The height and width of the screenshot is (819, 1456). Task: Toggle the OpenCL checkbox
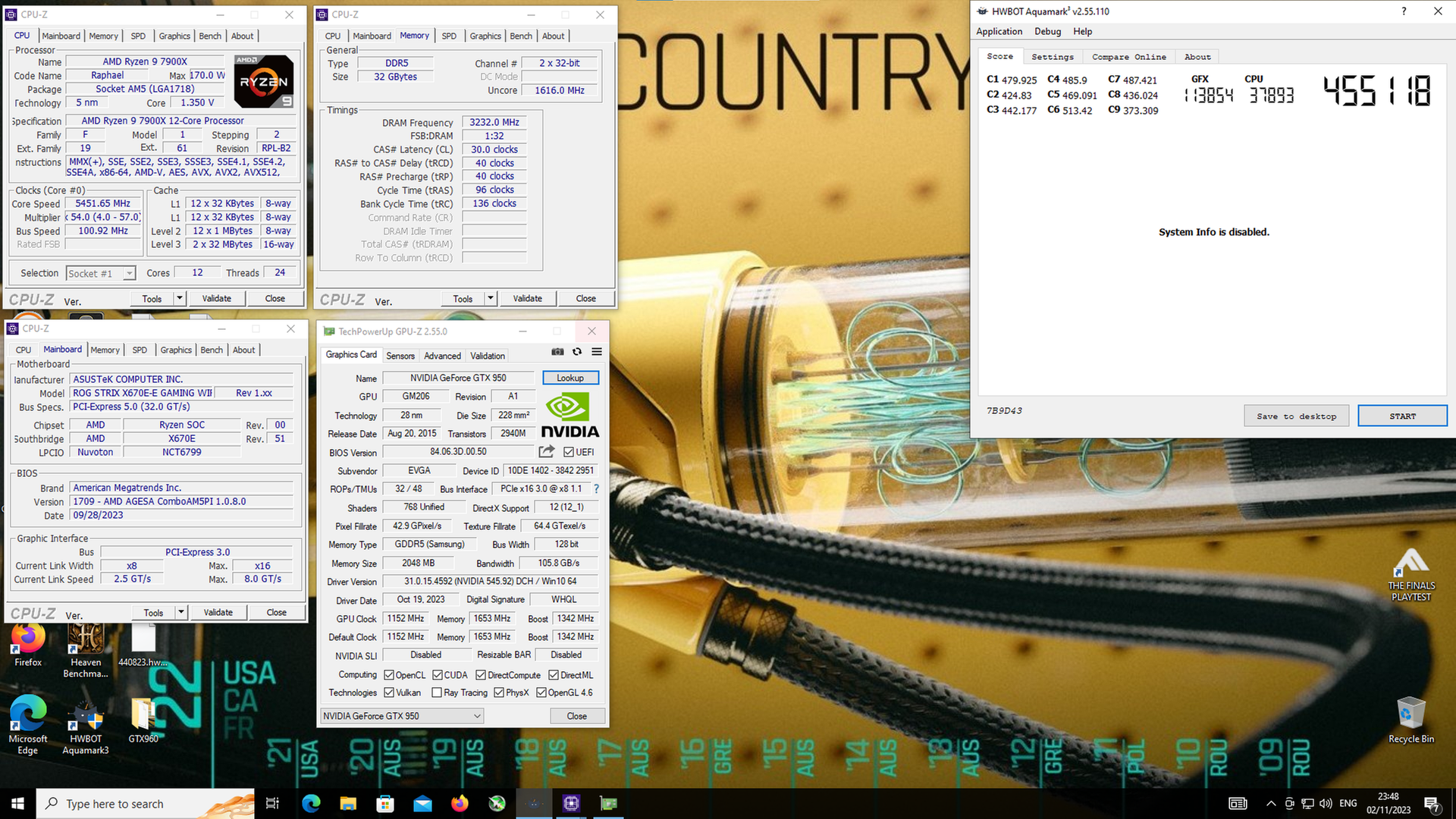click(389, 675)
